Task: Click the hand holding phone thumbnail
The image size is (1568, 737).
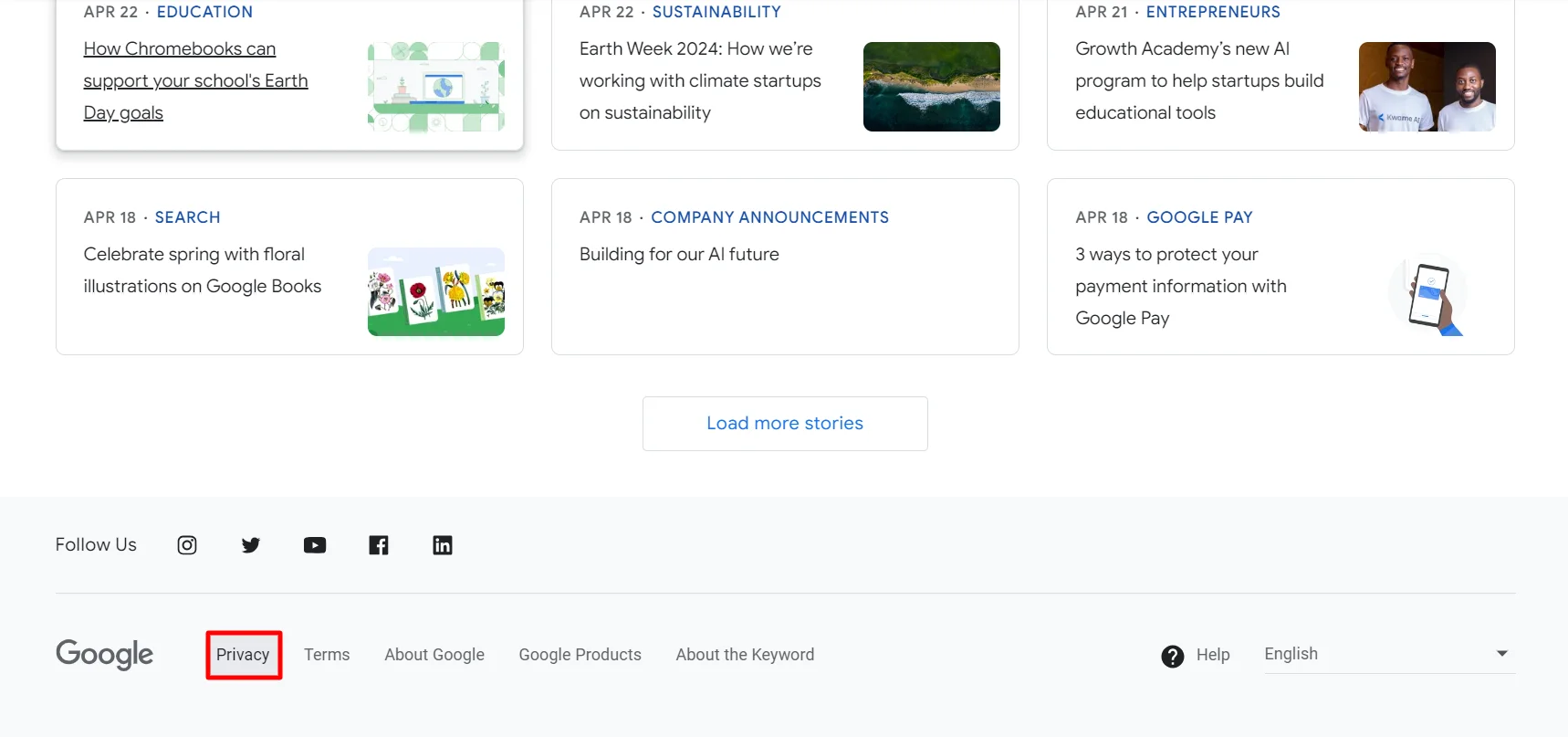Action: [1427, 292]
